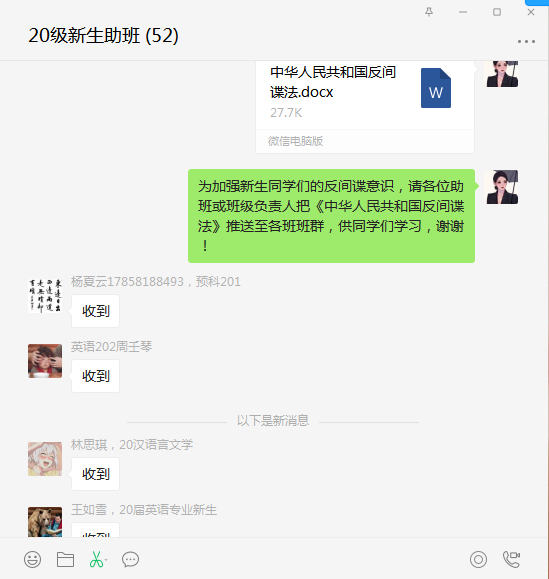Click the sender's avatar next to the green message
This screenshot has width=549, height=579.
point(502,187)
